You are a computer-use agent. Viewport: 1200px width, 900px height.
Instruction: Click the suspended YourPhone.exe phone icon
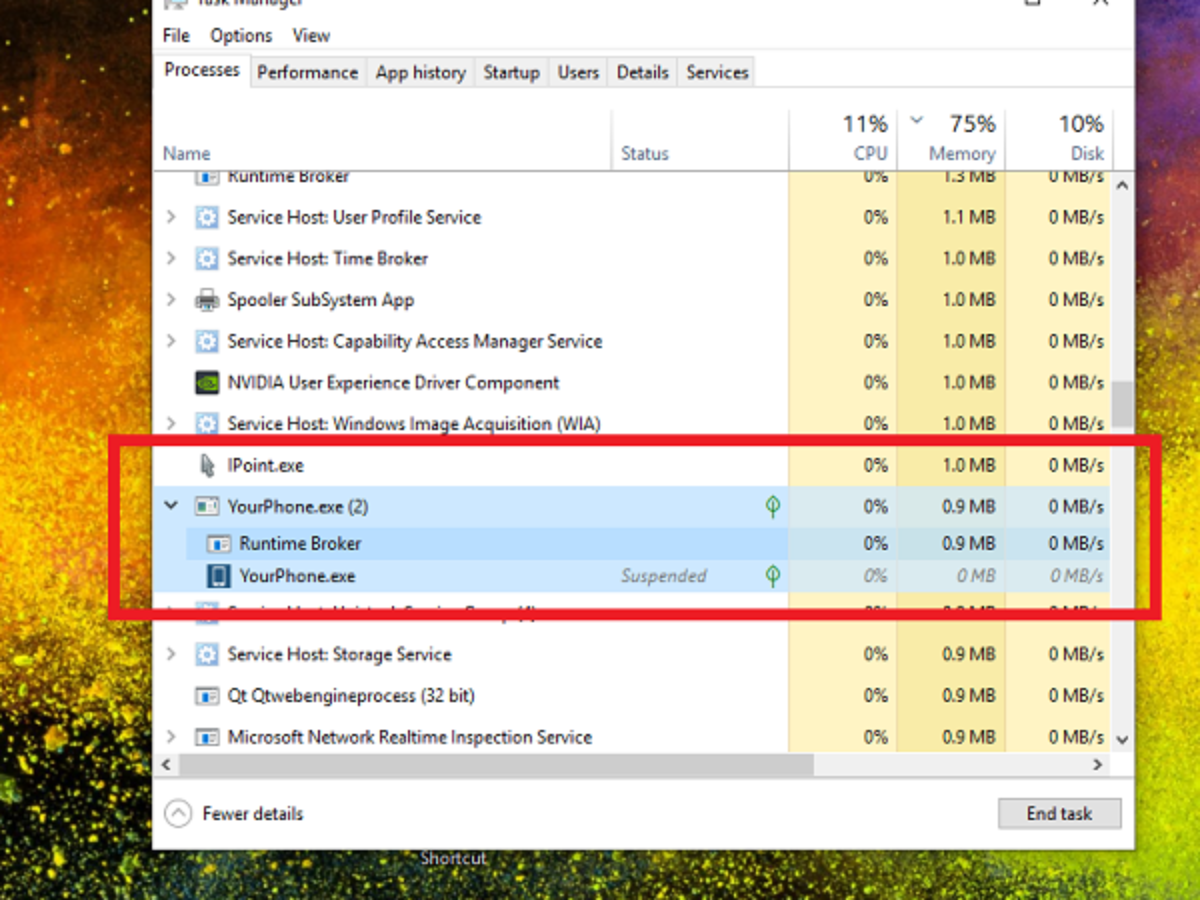[218, 576]
